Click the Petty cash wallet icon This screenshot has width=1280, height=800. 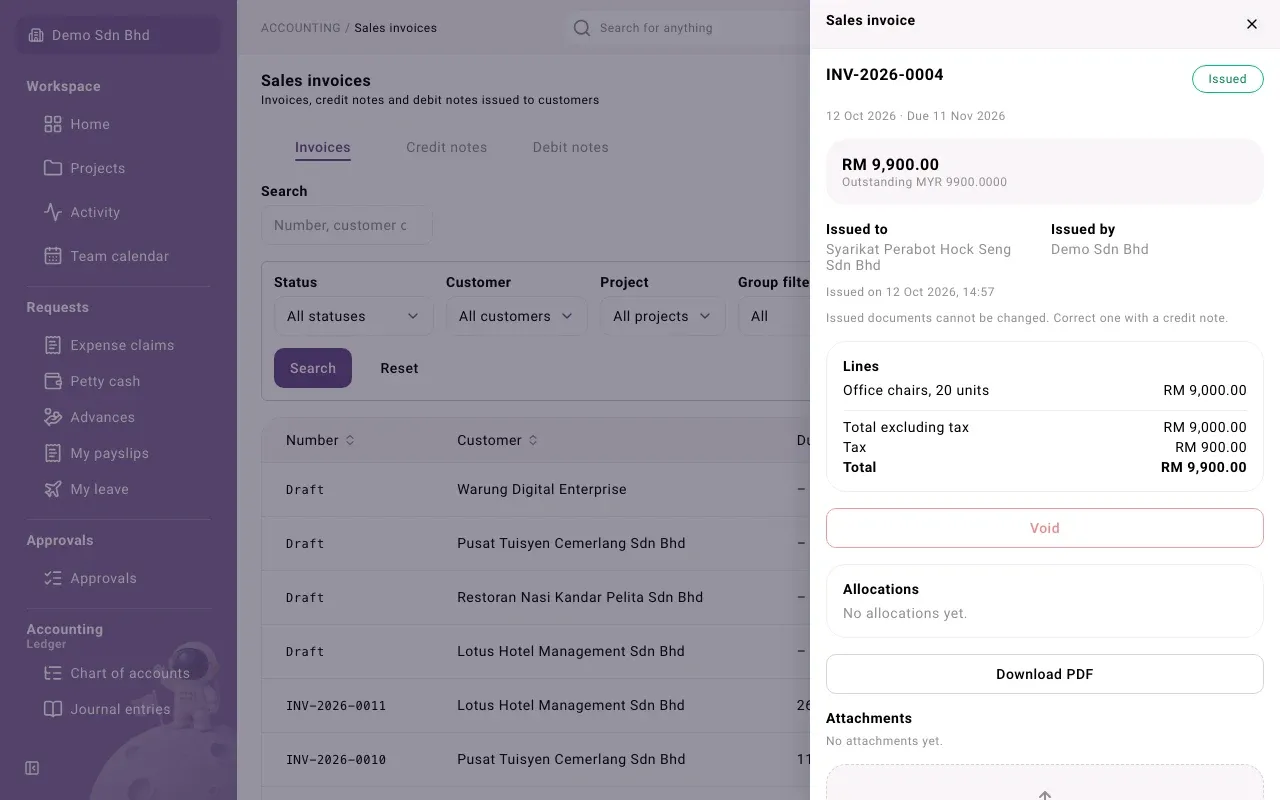53,381
